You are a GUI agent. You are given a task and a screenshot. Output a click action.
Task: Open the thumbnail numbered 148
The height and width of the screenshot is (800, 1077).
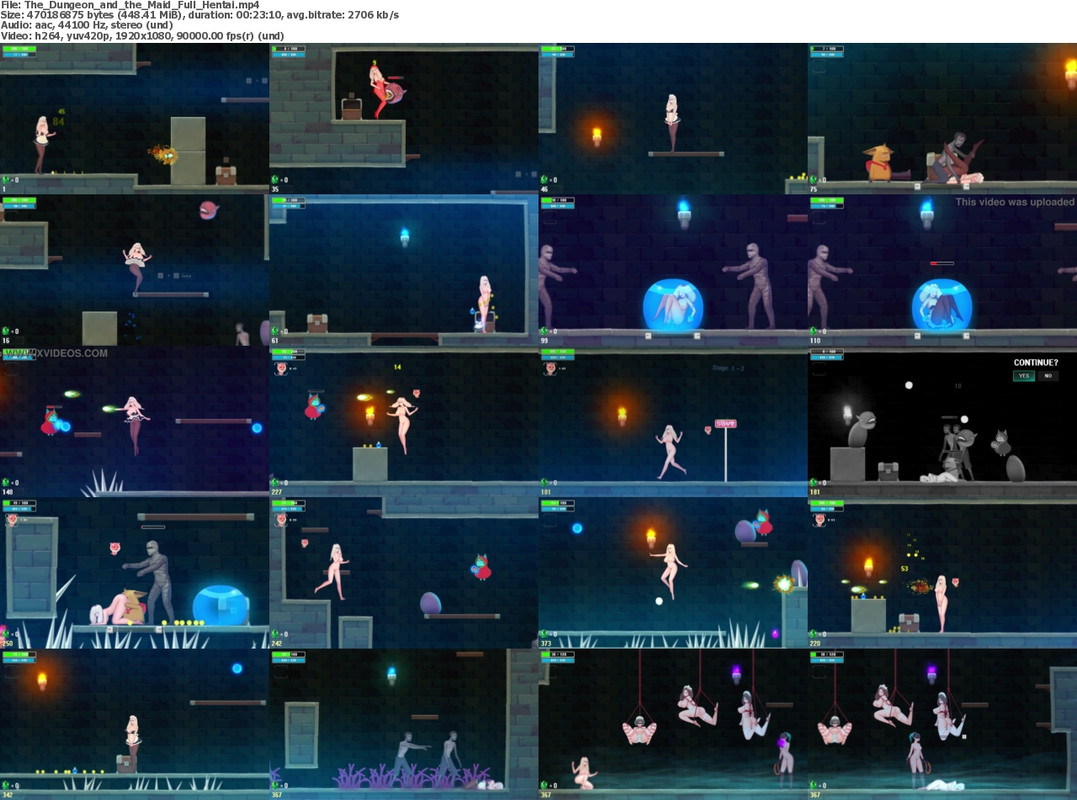135,422
